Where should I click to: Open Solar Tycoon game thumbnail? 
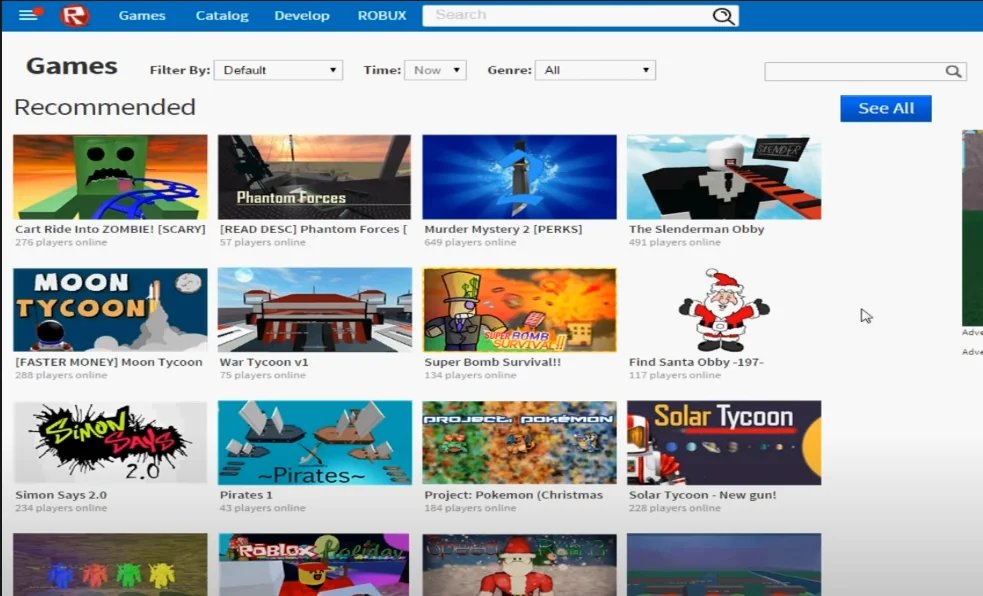(724, 442)
